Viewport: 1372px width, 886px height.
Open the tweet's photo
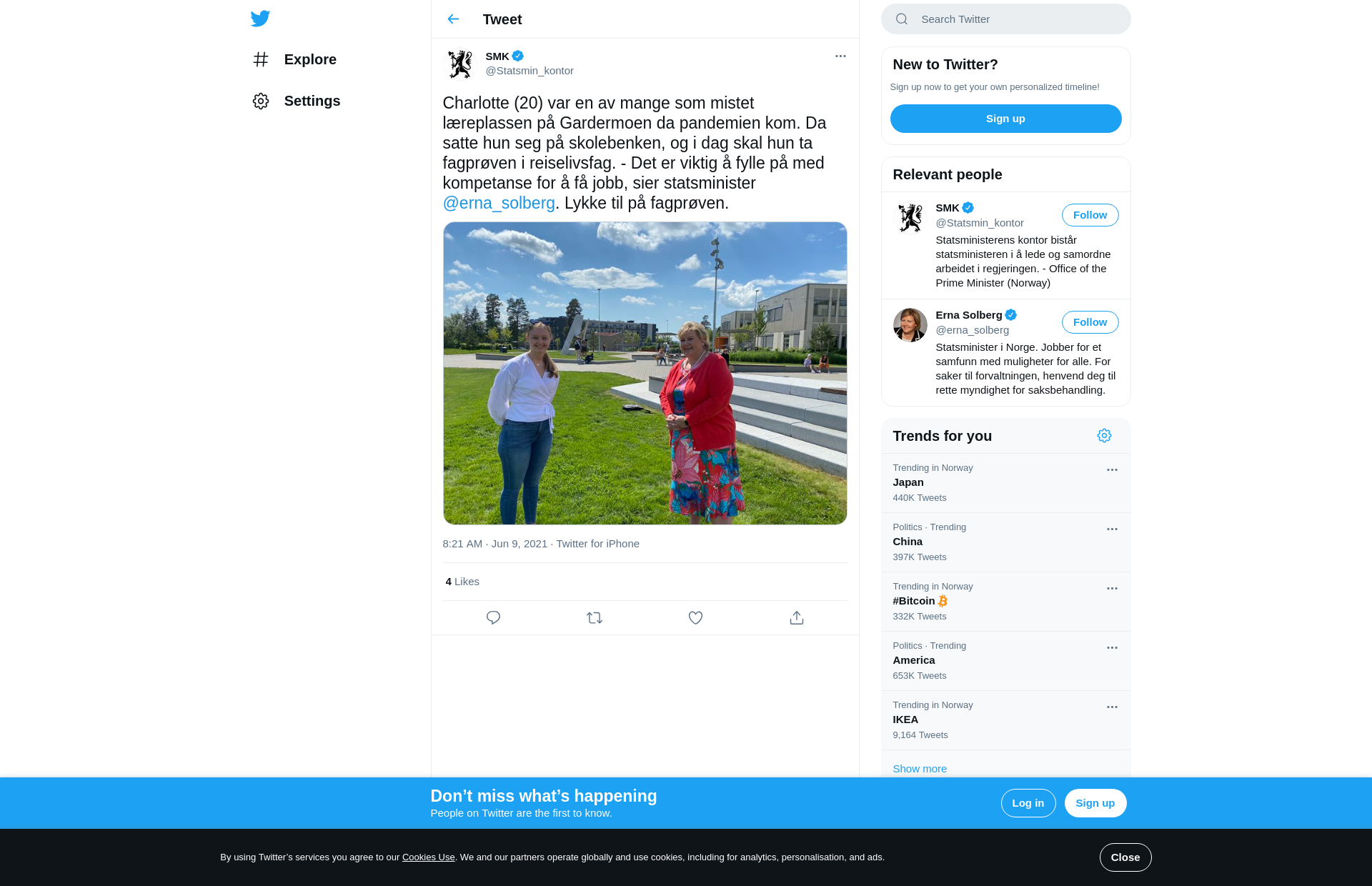click(x=645, y=373)
